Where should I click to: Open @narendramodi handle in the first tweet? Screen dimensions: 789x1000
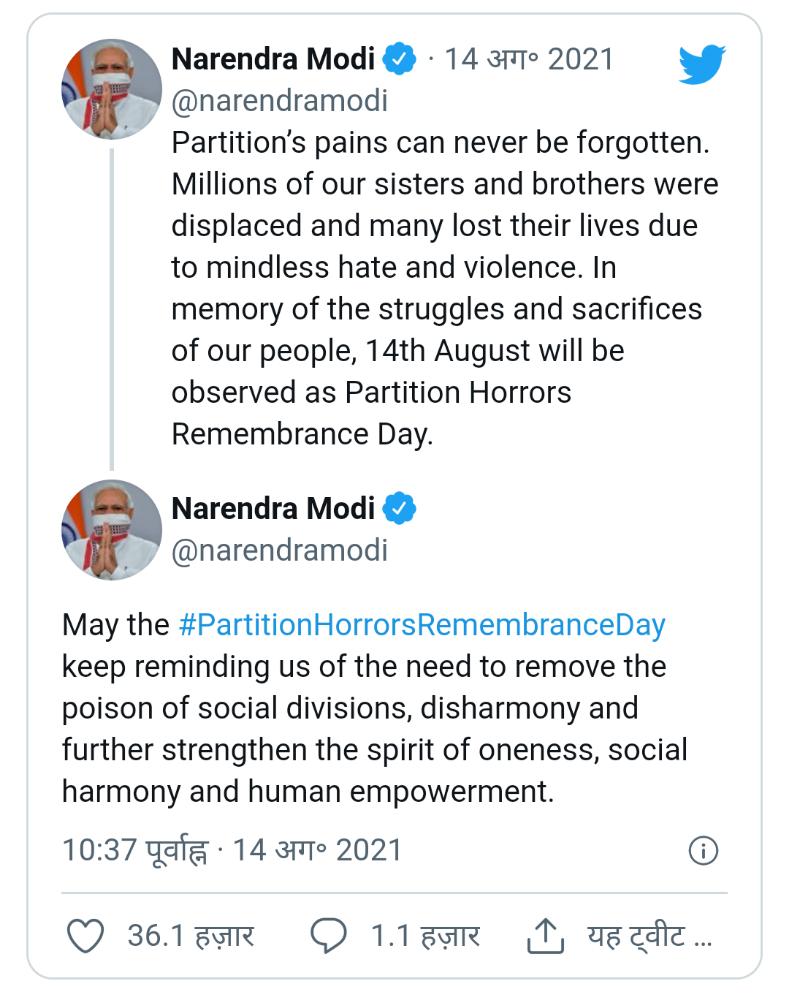tap(279, 101)
